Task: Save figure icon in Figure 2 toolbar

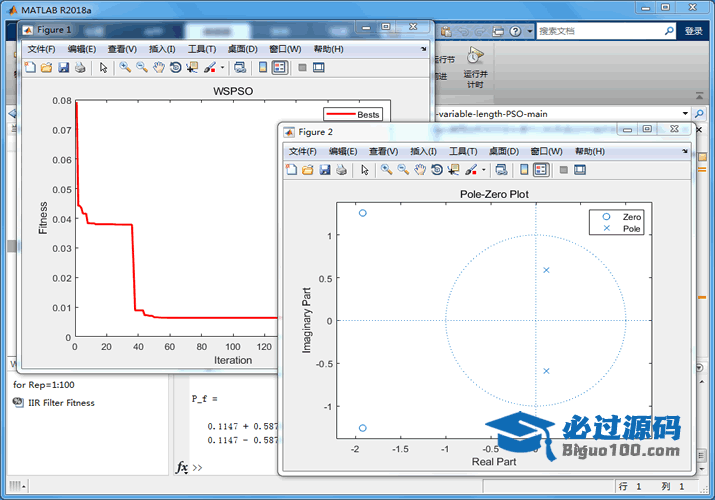Action: [325, 170]
